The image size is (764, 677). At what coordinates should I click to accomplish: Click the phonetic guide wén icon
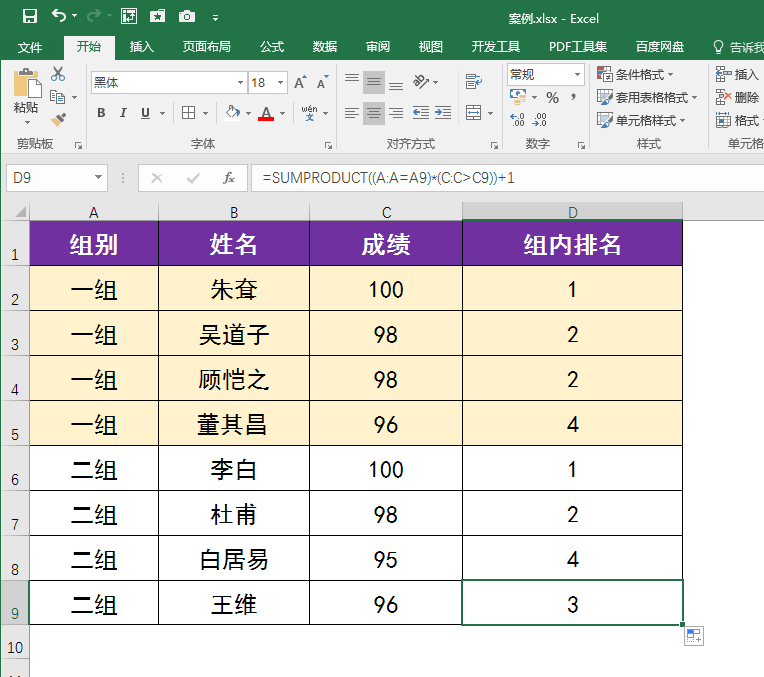pyautogui.click(x=309, y=113)
